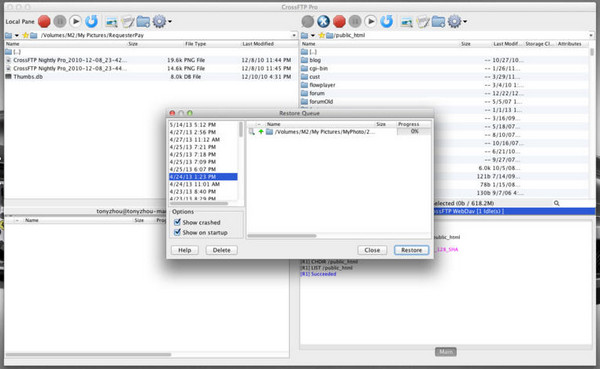Click the new folder icon in the remote toolbar
The image size is (600, 369).
pyautogui.click(x=438, y=21)
